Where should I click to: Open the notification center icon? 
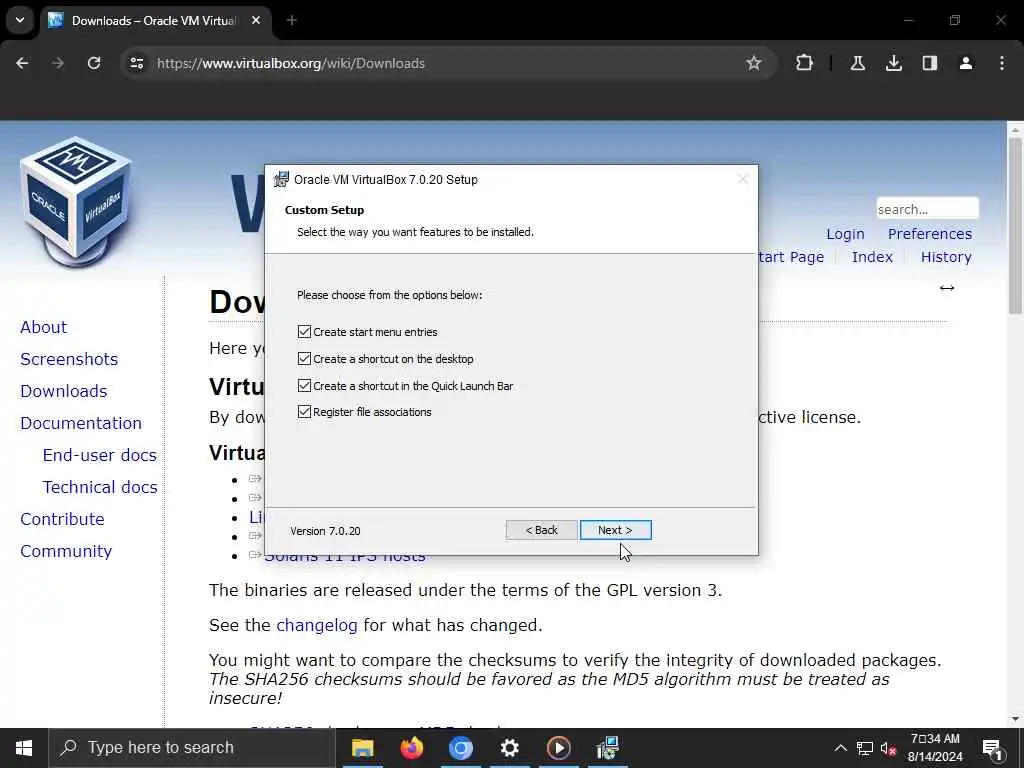992,748
